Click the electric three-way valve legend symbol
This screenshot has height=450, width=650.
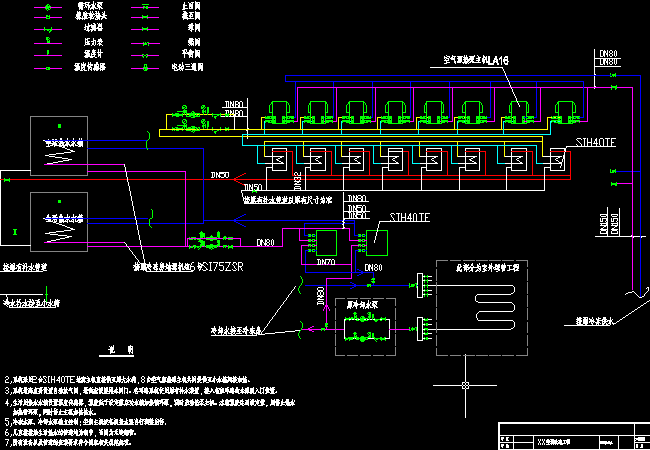point(146,68)
